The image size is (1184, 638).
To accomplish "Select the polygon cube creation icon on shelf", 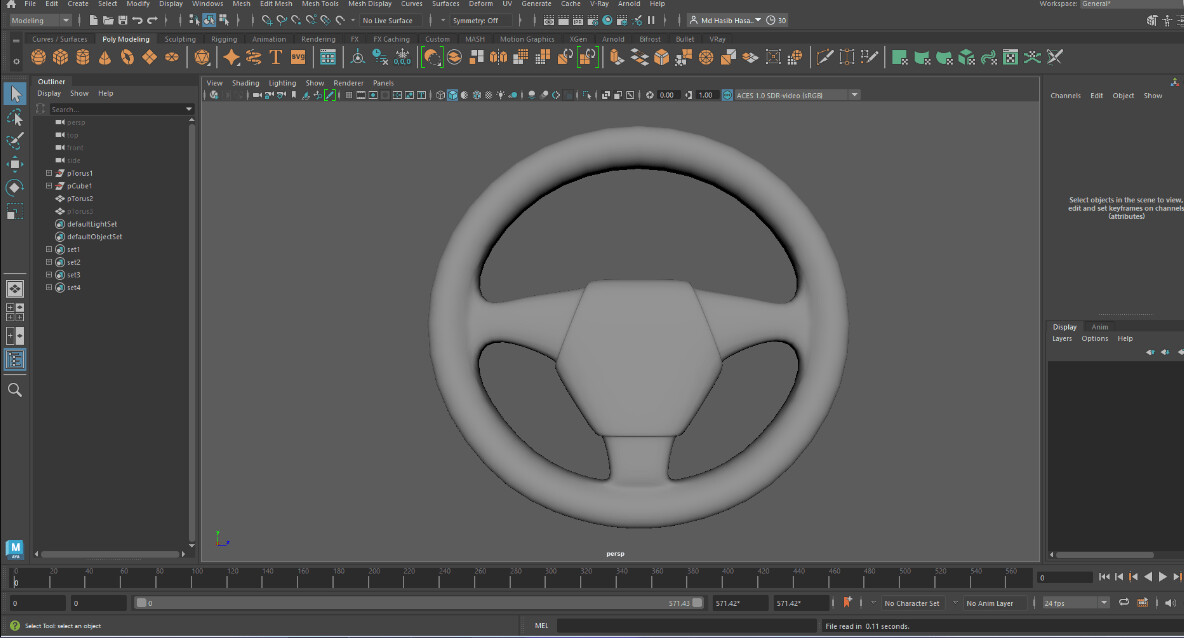I will click(60, 57).
